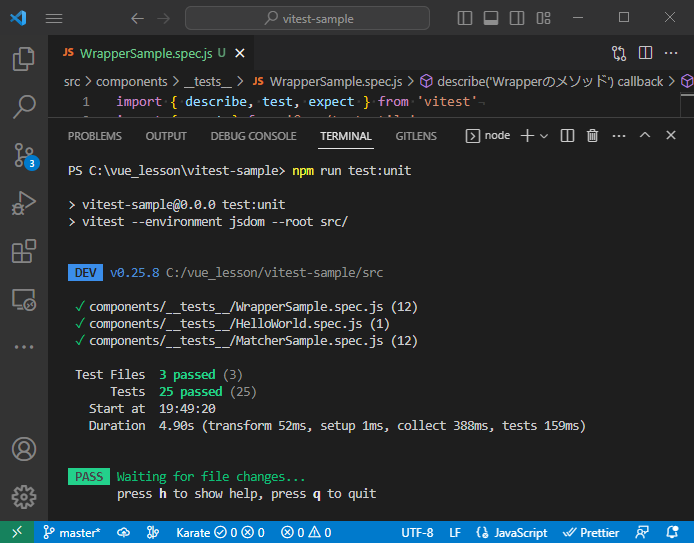Screen dimensions: 694x543
Task: Close the terminal panel
Action: pyautogui.click(x=671, y=135)
